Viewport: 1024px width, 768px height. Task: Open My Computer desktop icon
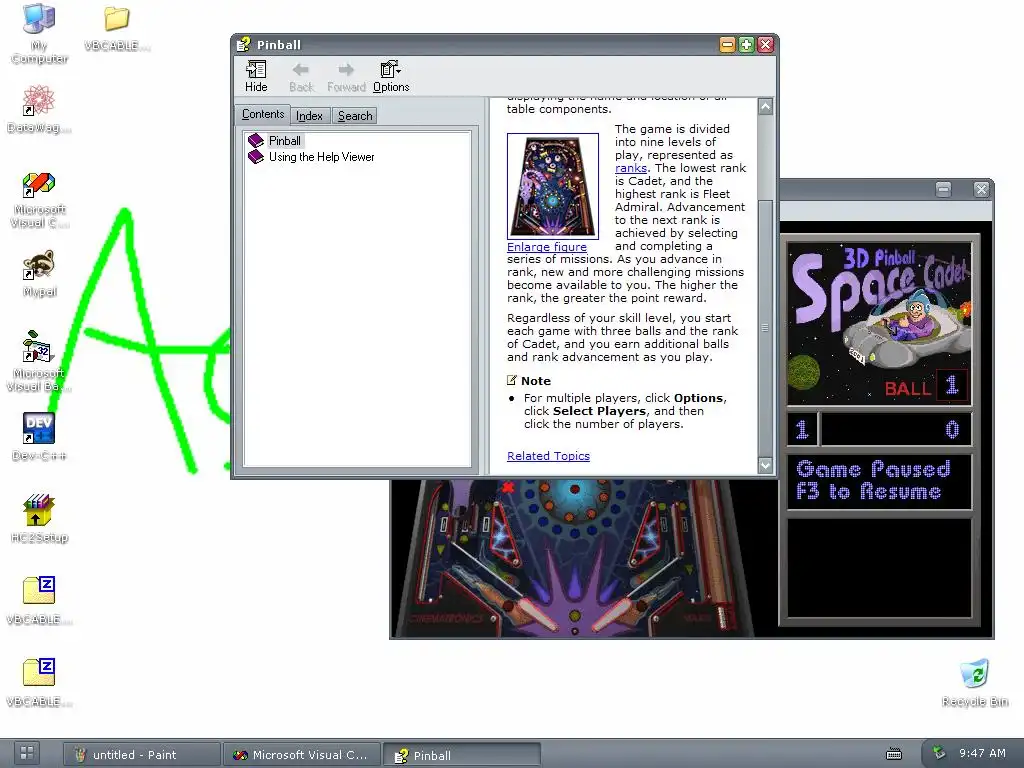tap(39, 34)
